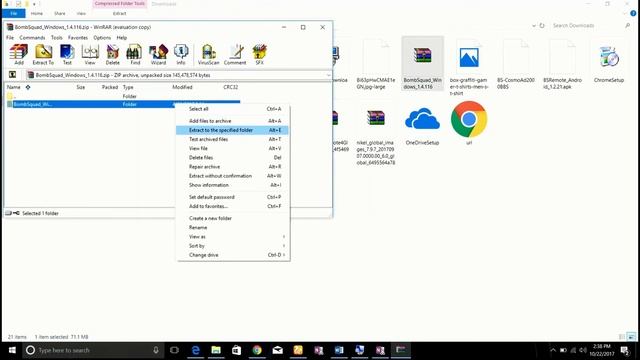Choose Rename from the context menu
This screenshot has width=640, height=360.
[x=233, y=227]
